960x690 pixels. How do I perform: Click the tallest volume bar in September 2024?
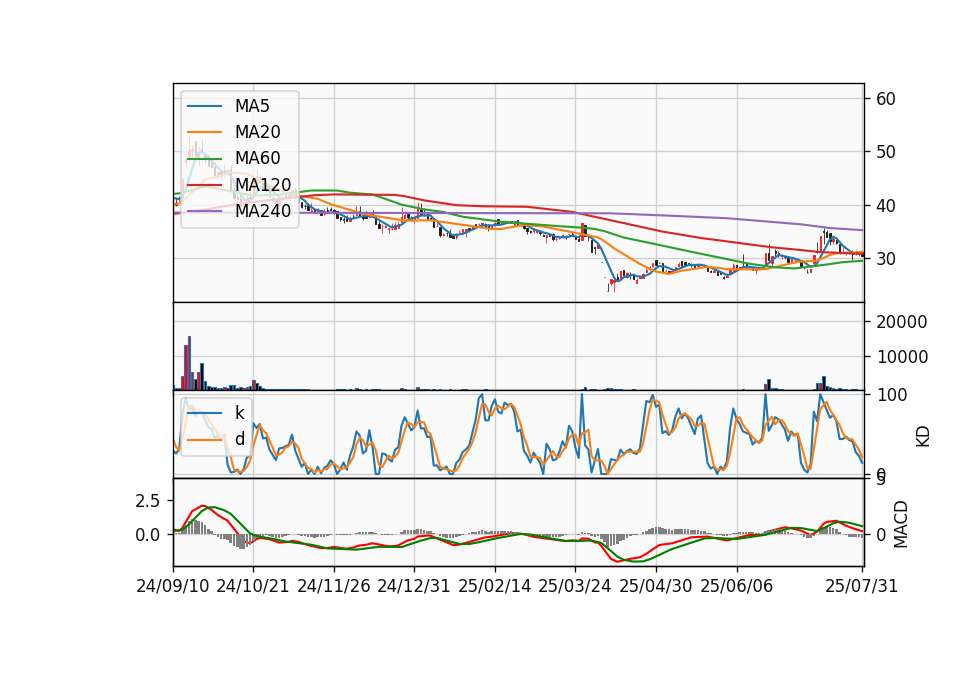coord(190,363)
